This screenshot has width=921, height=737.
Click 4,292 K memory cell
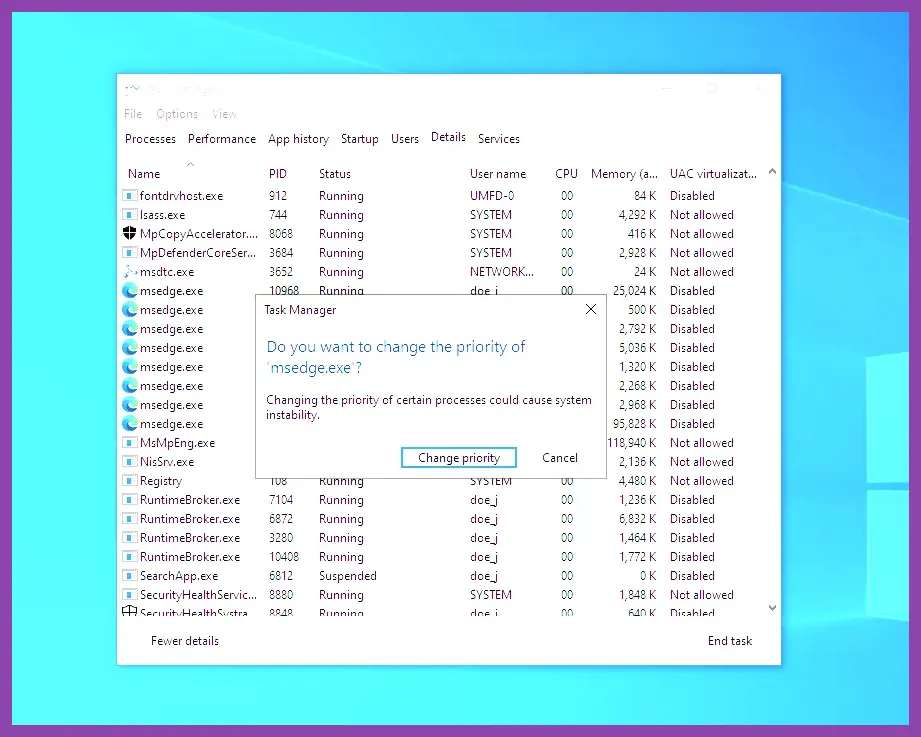tap(637, 214)
